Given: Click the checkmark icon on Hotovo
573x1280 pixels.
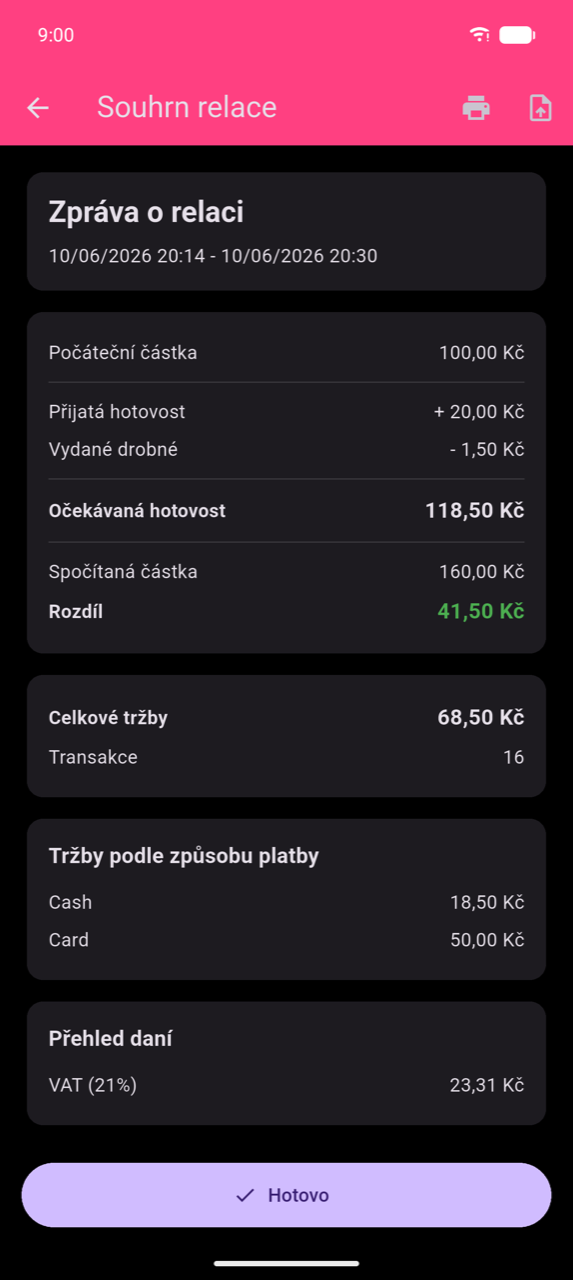Looking at the screenshot, I should click(245, 1195).
